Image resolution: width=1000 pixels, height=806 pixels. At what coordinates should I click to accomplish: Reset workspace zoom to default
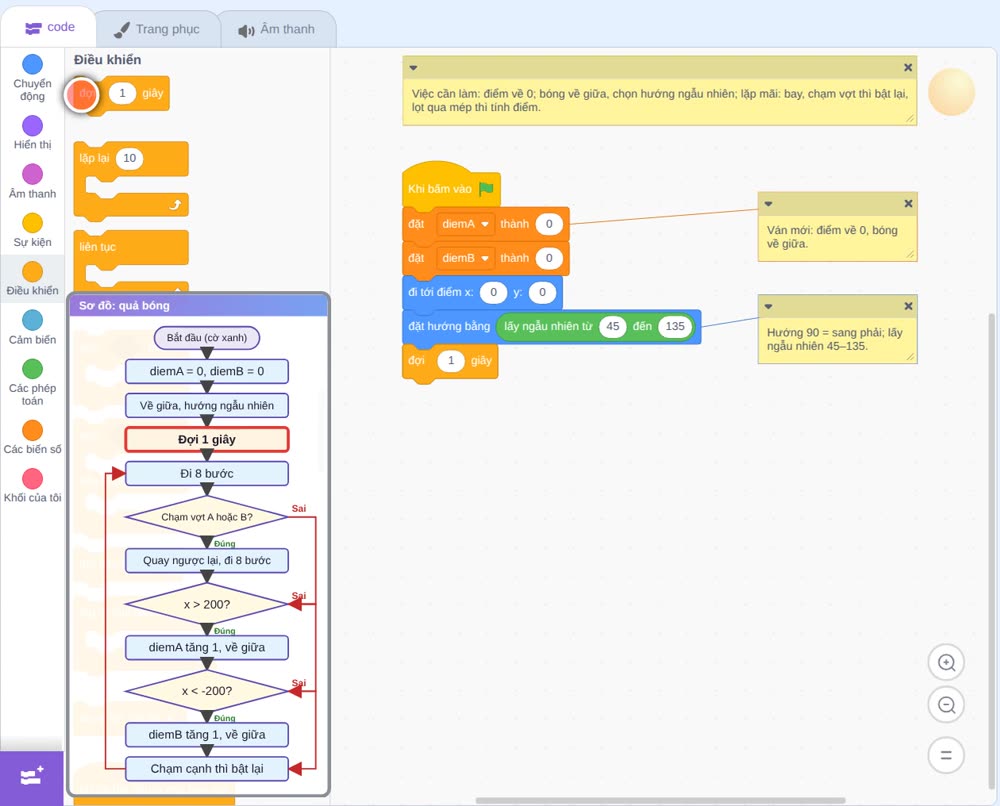pos(946,755)
